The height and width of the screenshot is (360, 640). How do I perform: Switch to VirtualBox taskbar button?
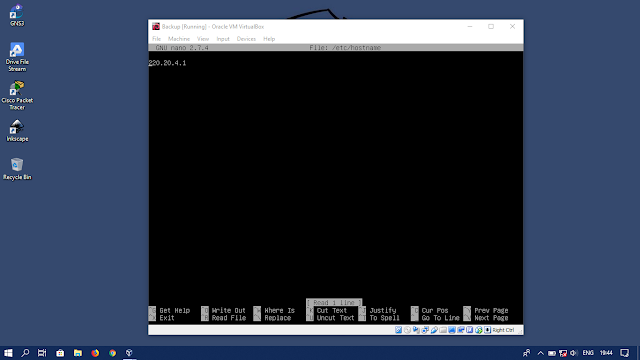click(x=129, y=353)
